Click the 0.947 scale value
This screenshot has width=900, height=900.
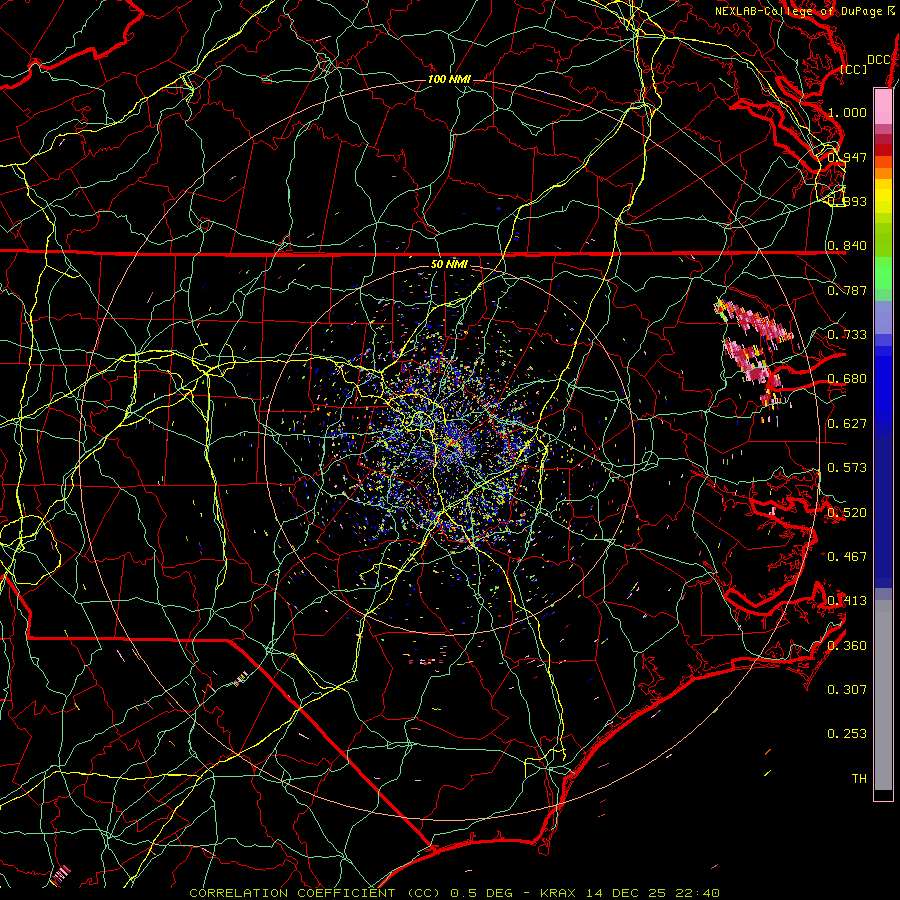pyautogui.click(x=847, y=157)
